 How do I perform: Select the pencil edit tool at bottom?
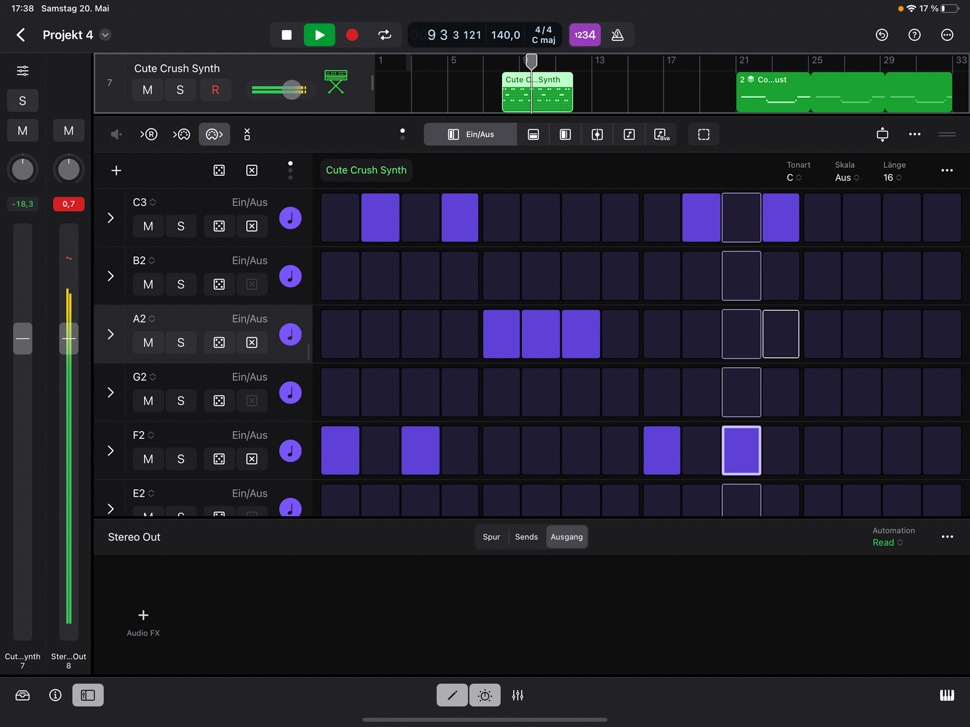click(452, 695)
